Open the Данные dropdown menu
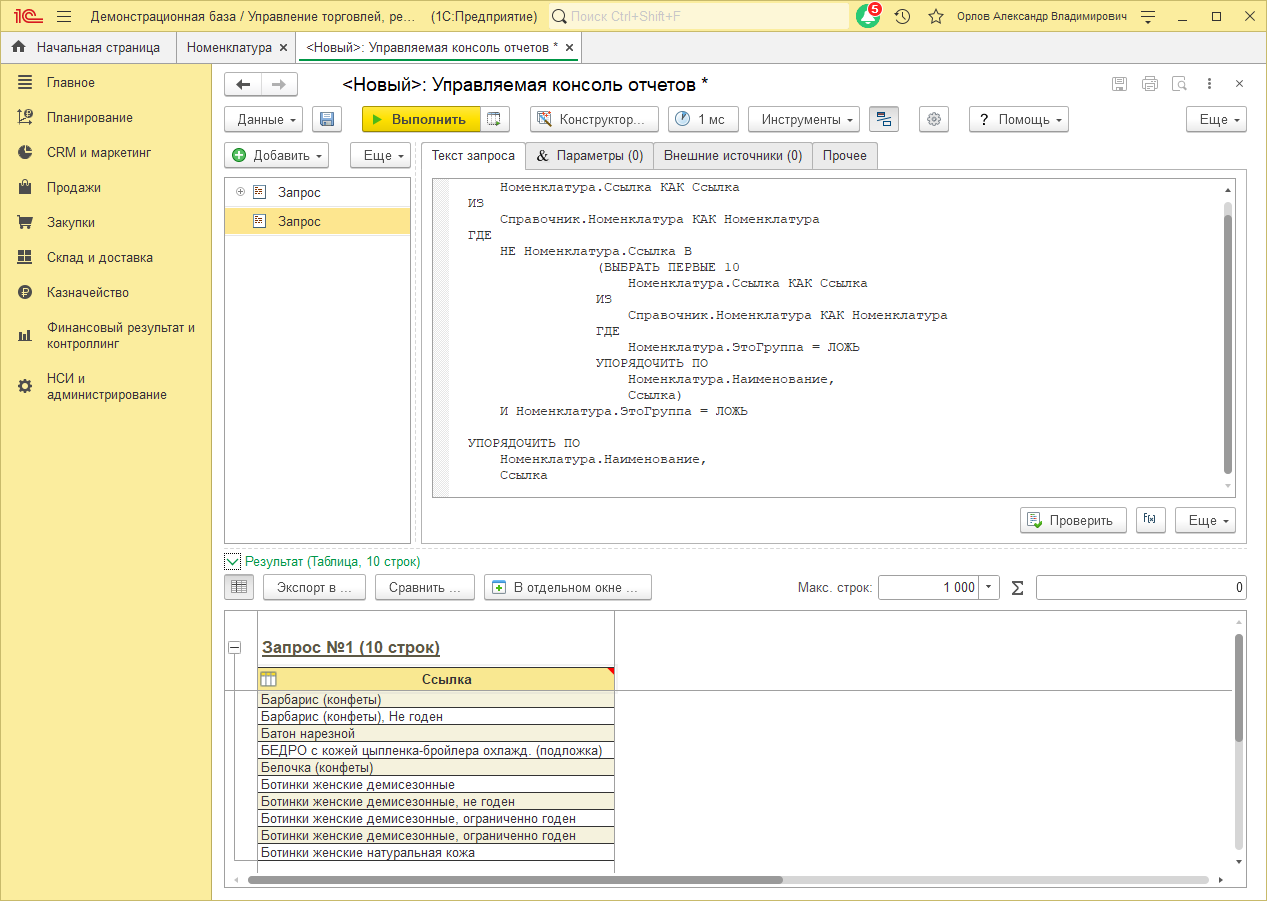This screenshot has height=901, width=1267. tap(263, 119)
